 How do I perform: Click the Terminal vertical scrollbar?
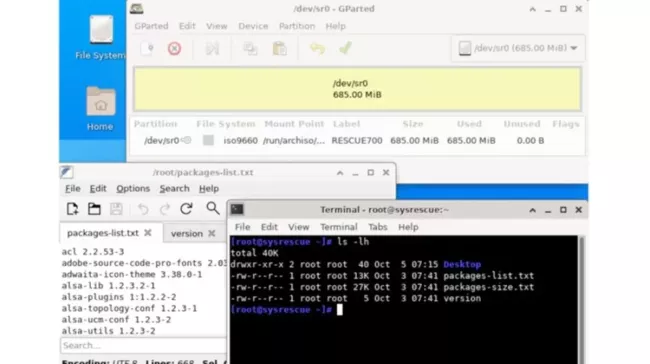click(582, 299)
